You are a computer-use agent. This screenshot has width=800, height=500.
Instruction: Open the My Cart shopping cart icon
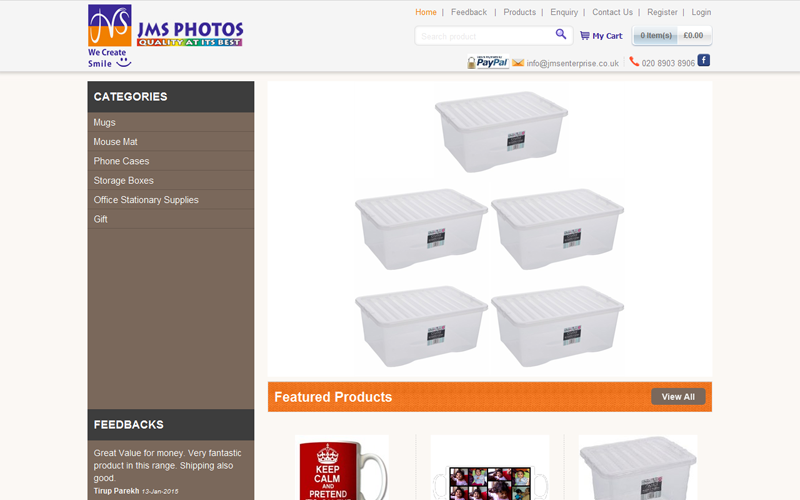coord(585,36)
